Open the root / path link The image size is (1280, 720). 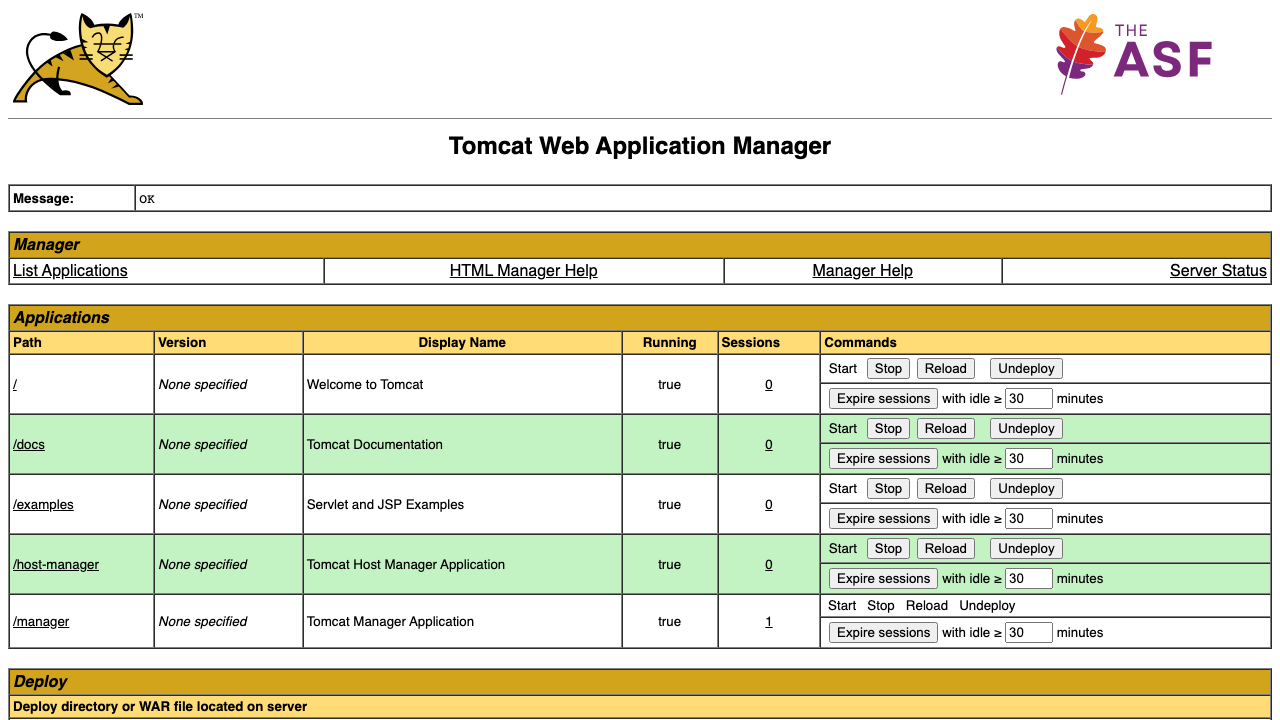15,385
